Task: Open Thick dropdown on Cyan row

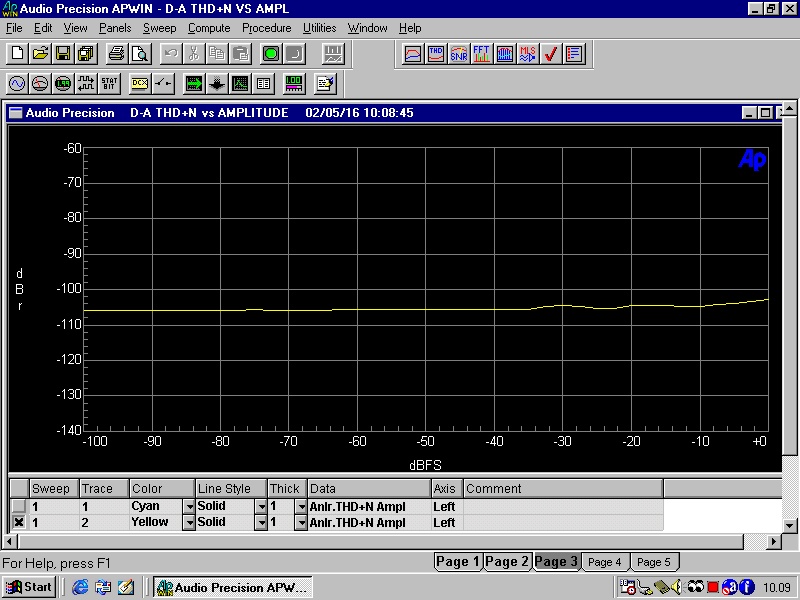Action: [301, 507]
